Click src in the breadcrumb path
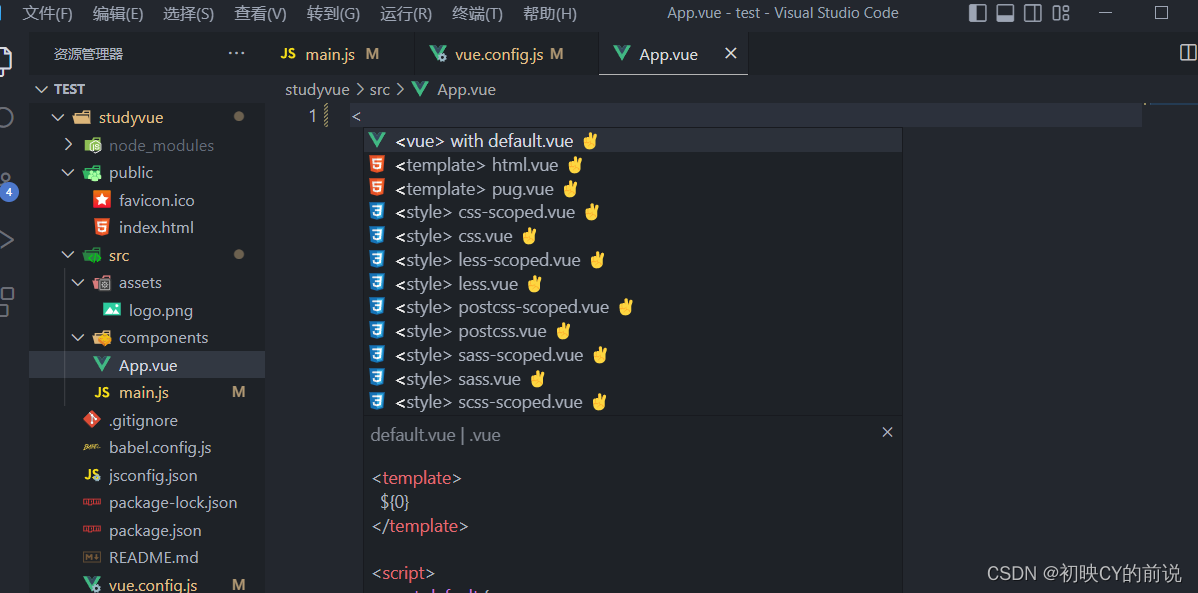 click(x=380, y=89)
